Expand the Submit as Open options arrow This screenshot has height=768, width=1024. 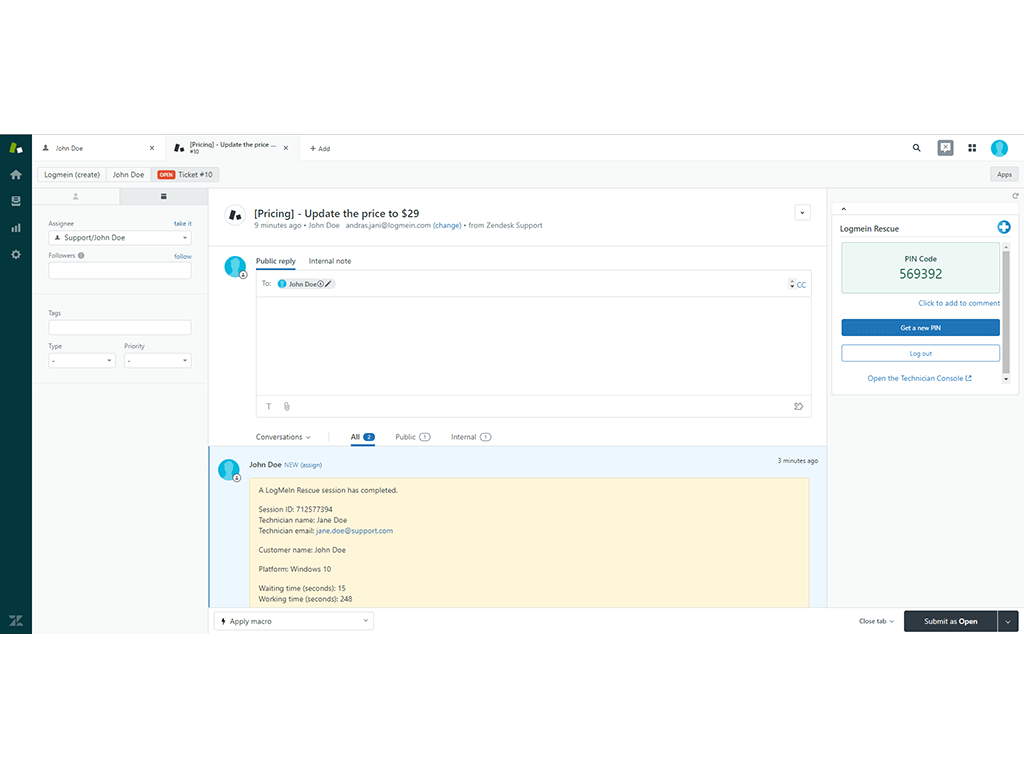pyautogui.click(x=1008, y=621)
